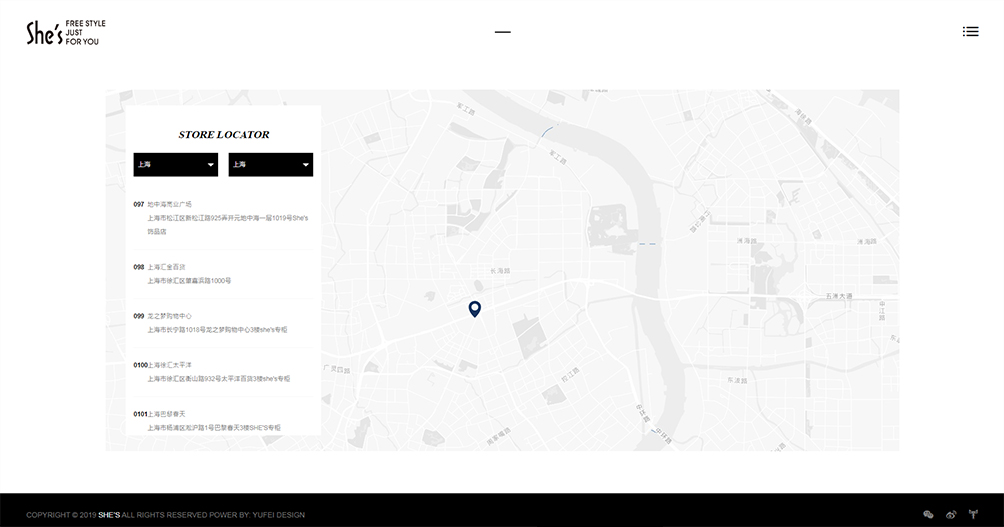The height and width of the screenshot is (527, 1004).
Task: Click the dash icon at top center
Action: point(502,33)
